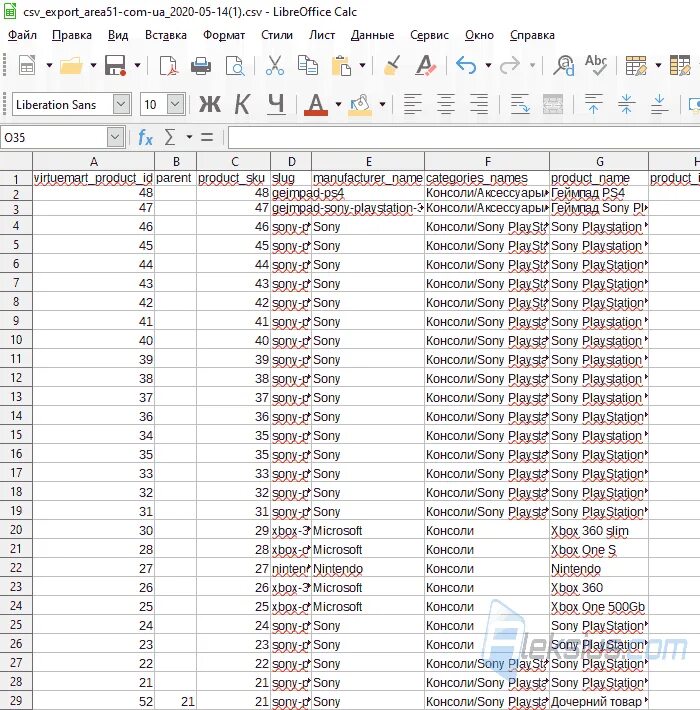This screenshot has height=710, width=700.
Task: Click the Function Wizard fx icon
Action: [145, 137]
